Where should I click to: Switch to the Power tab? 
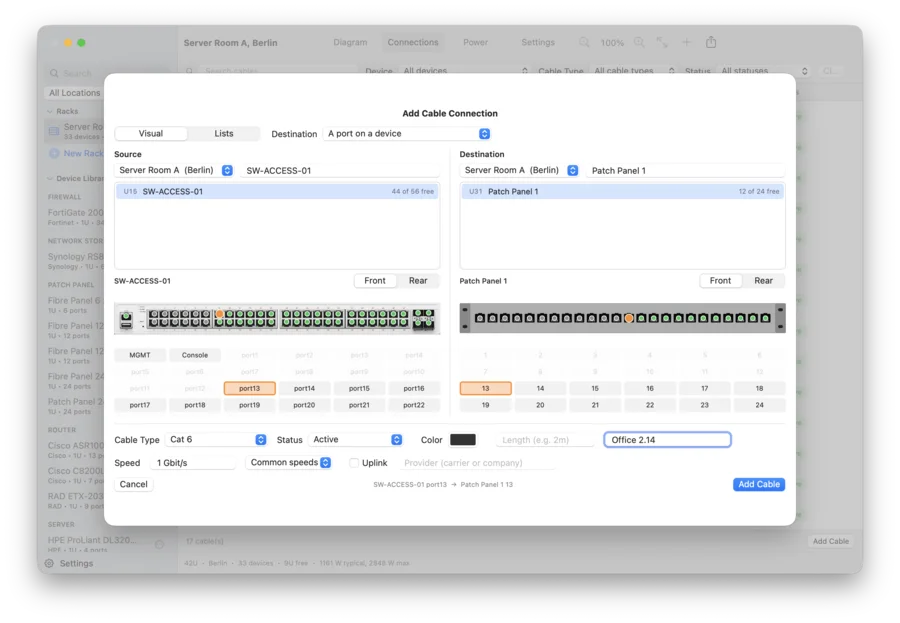[x=475, y=42]
